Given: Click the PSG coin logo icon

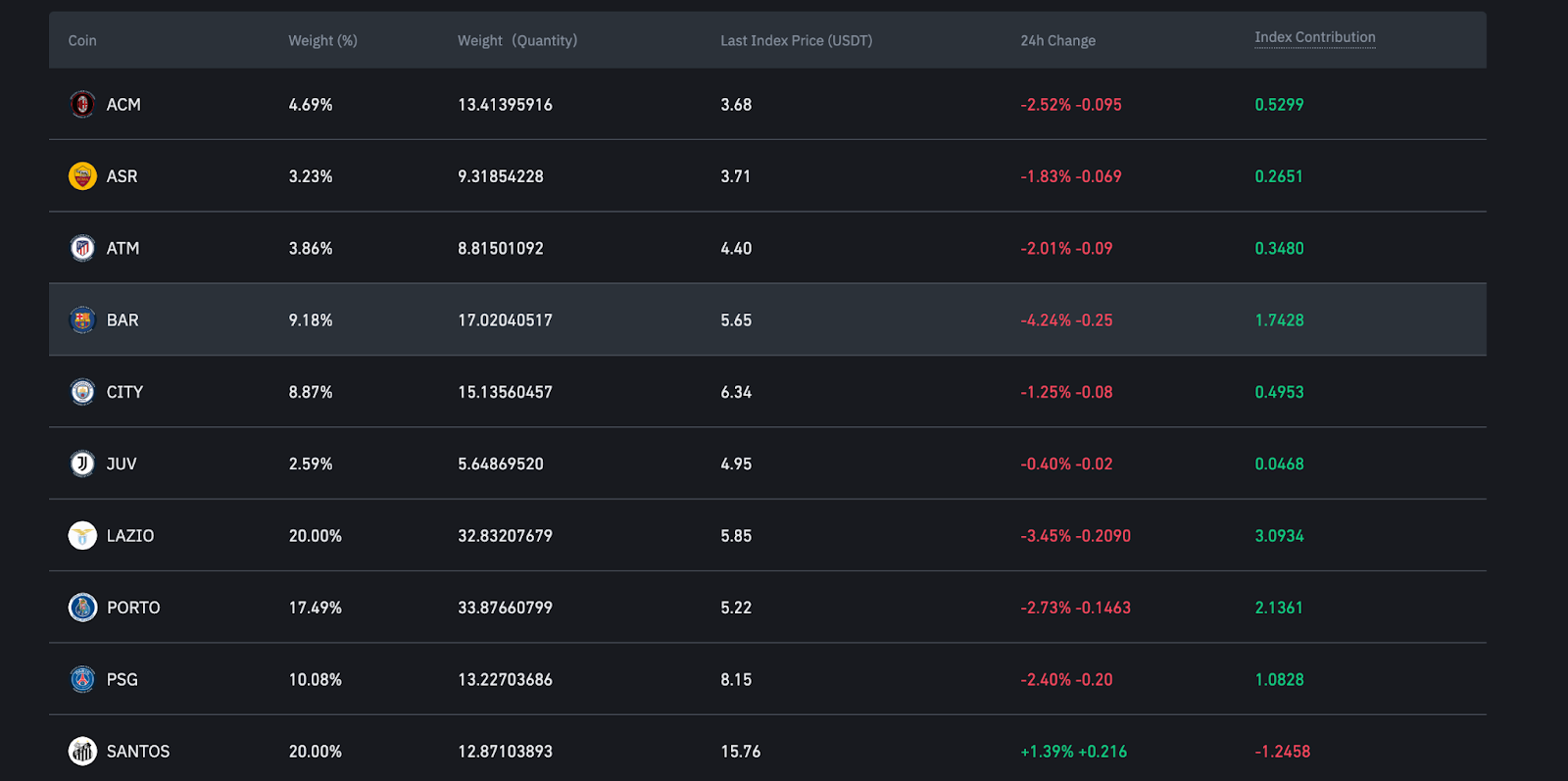Looking at the screenshot, I should click(82, 679).
